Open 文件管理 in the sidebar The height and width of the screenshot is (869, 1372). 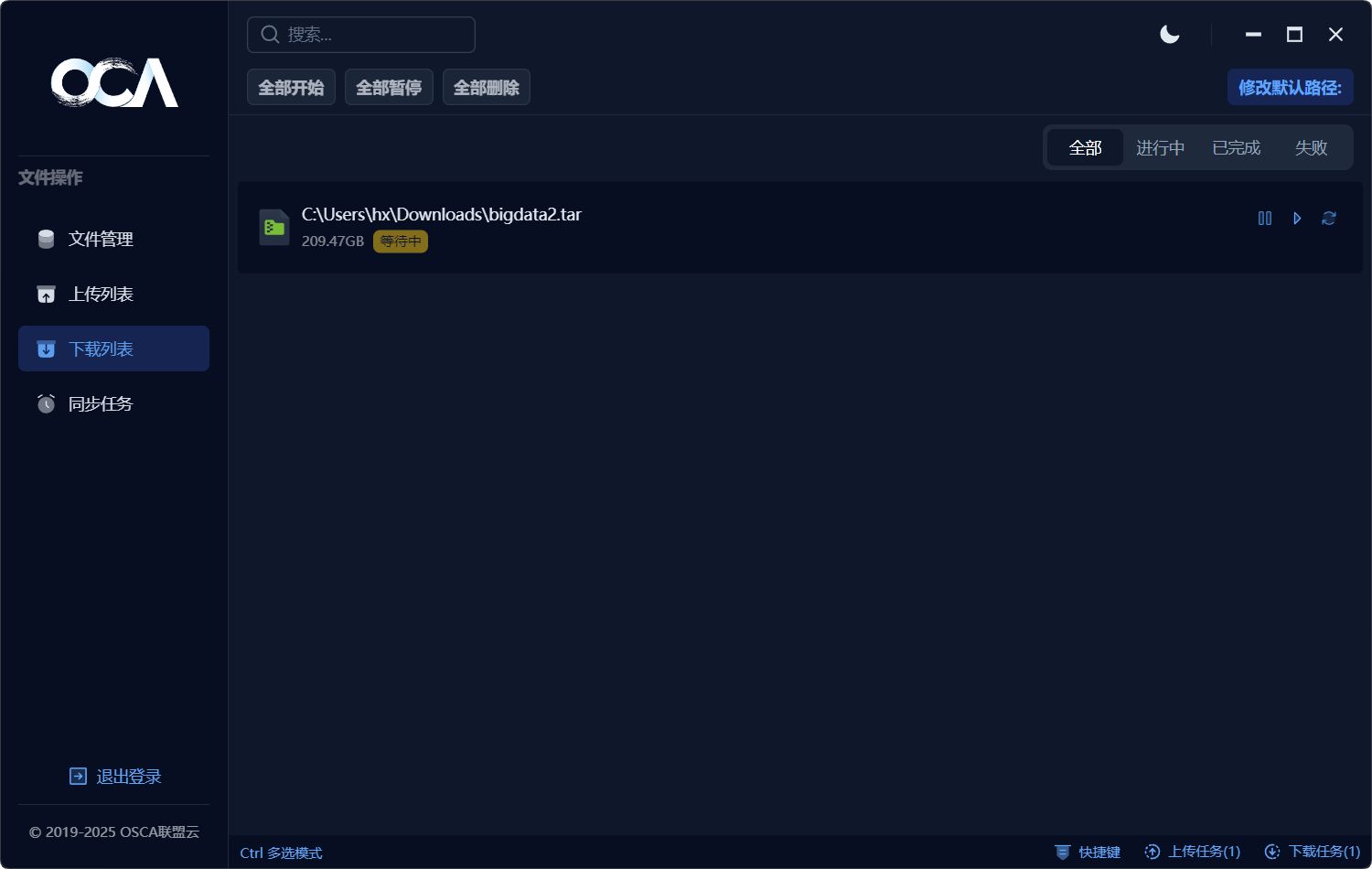pos(101,240)
